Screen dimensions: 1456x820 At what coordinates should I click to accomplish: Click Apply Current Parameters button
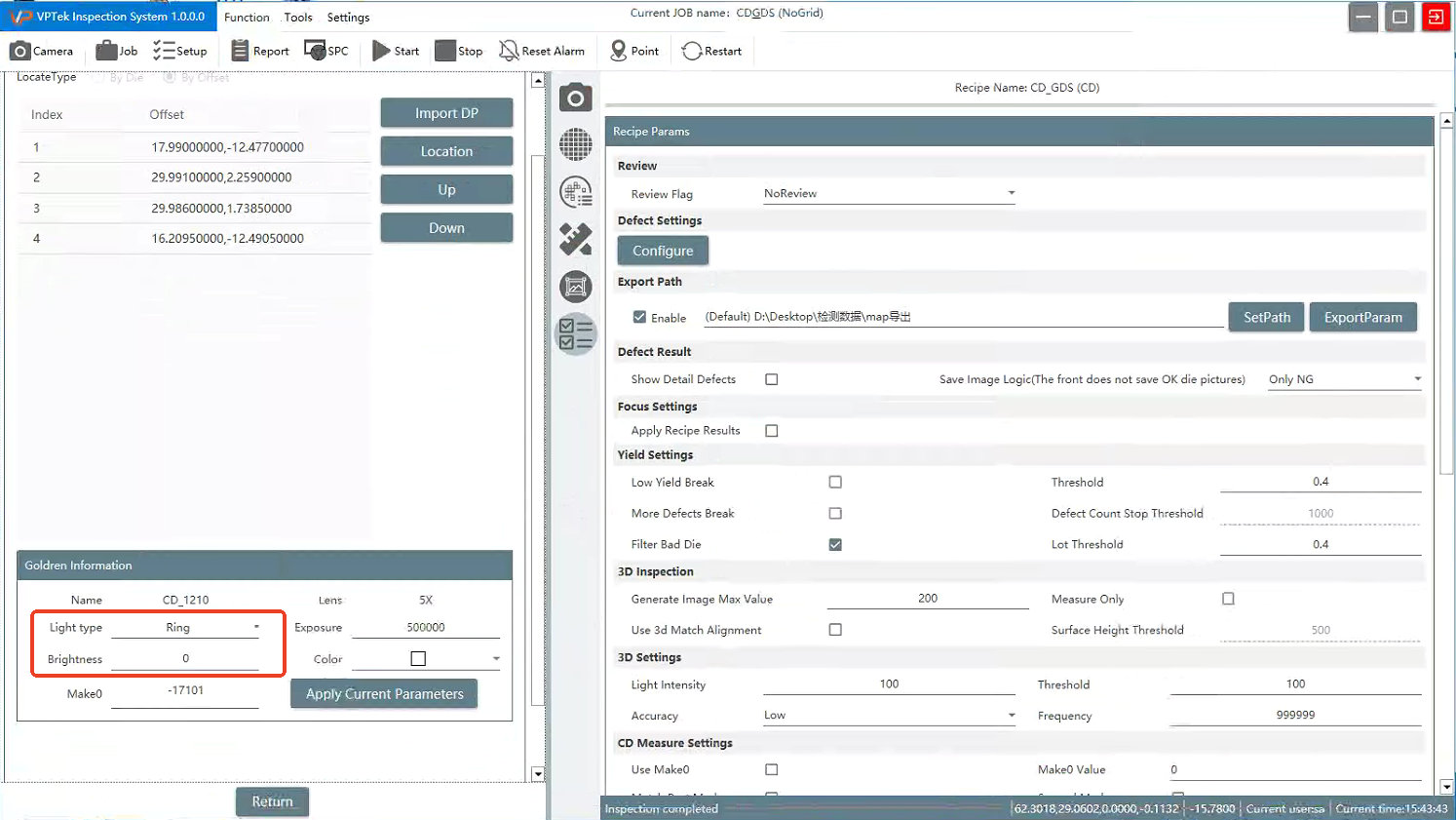pos(384,693)
